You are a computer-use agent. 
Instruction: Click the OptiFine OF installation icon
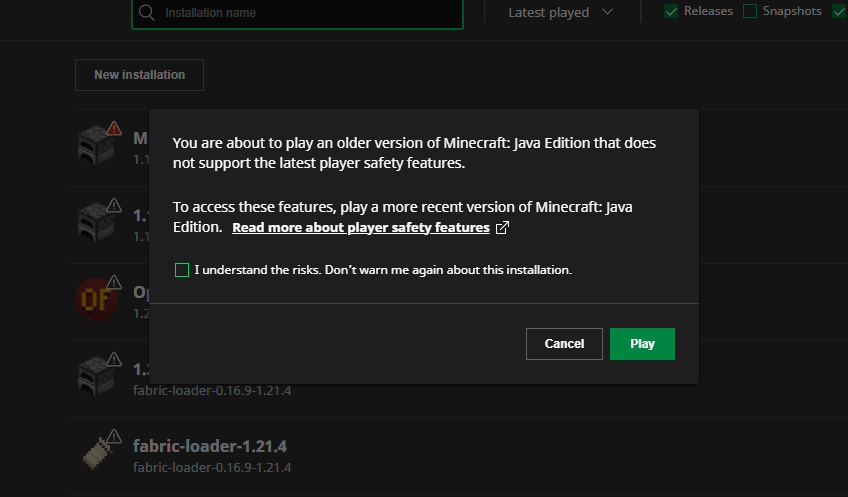[x=96, y=299]
